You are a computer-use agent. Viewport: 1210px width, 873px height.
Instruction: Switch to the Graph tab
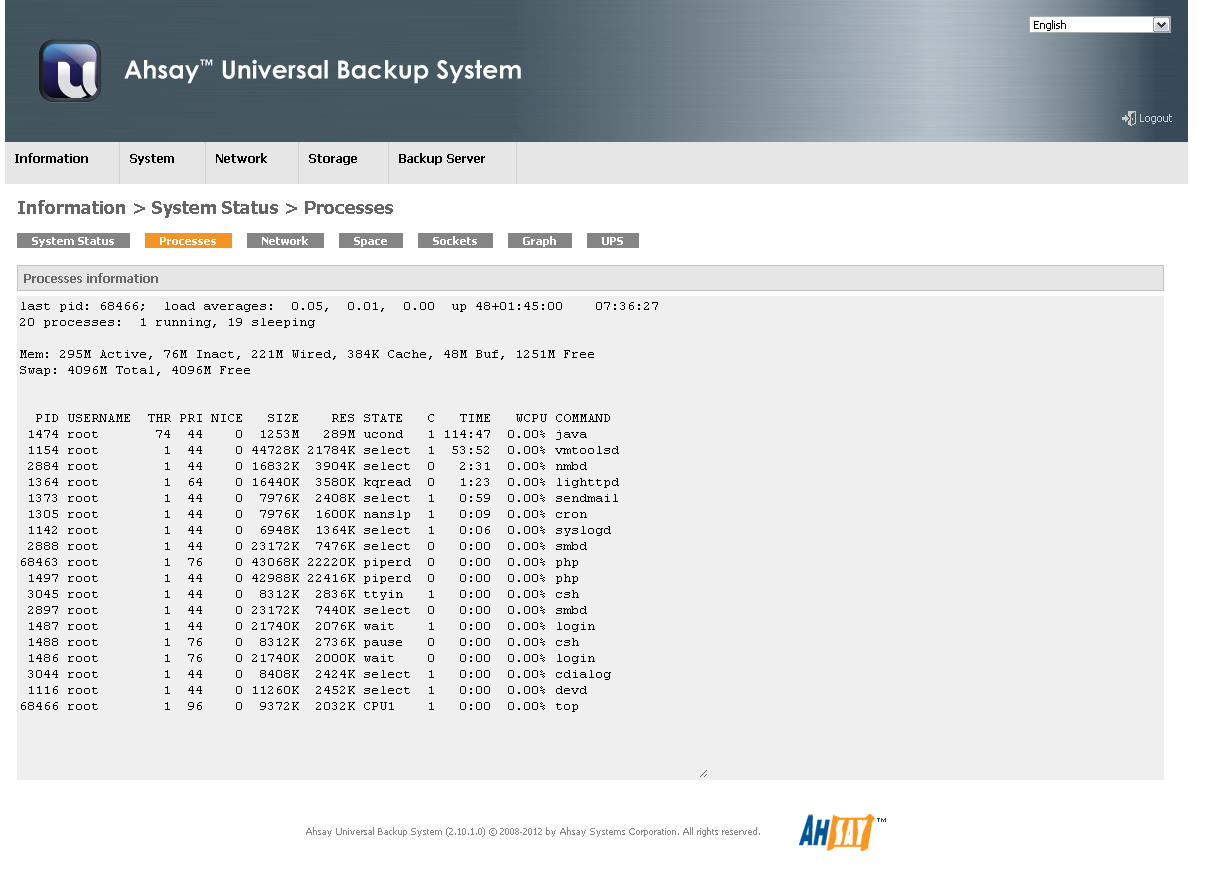tap(539, 241)
